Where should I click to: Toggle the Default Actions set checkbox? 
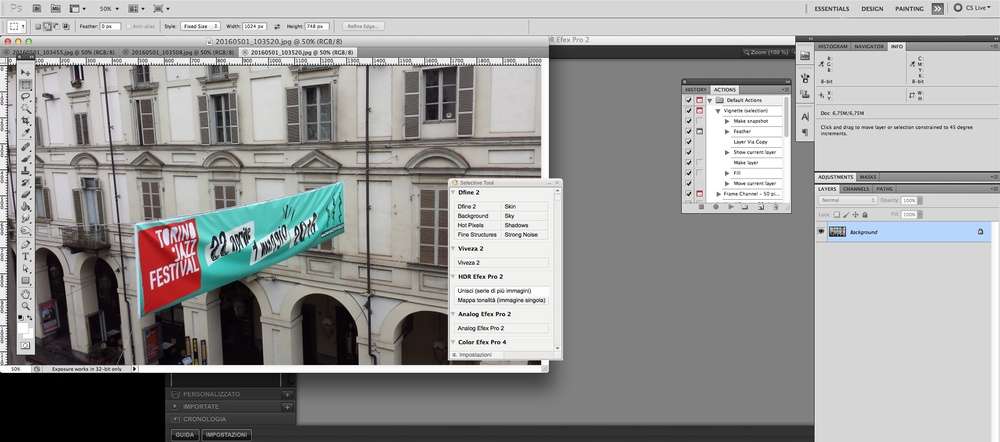coord(688,100)
